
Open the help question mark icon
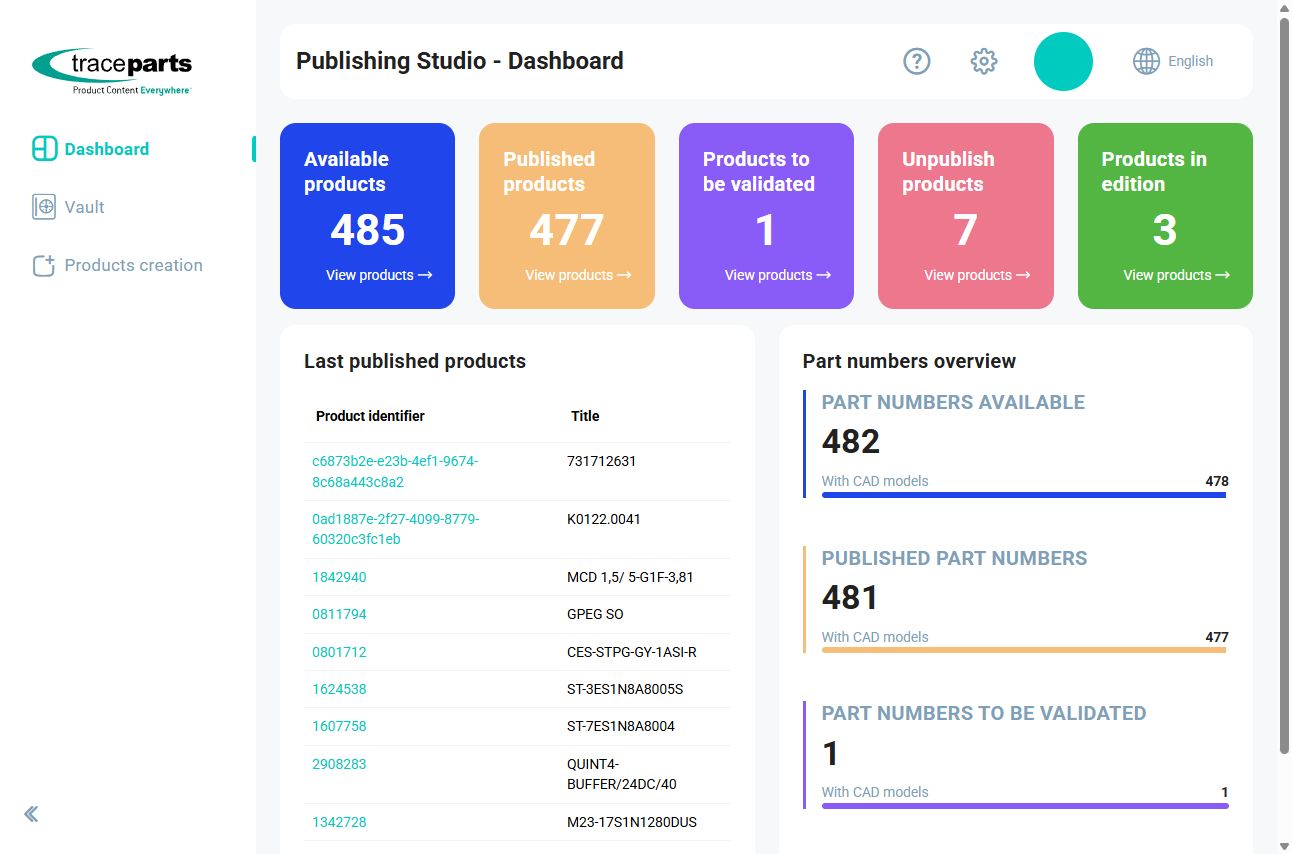[x=917, y=61]
